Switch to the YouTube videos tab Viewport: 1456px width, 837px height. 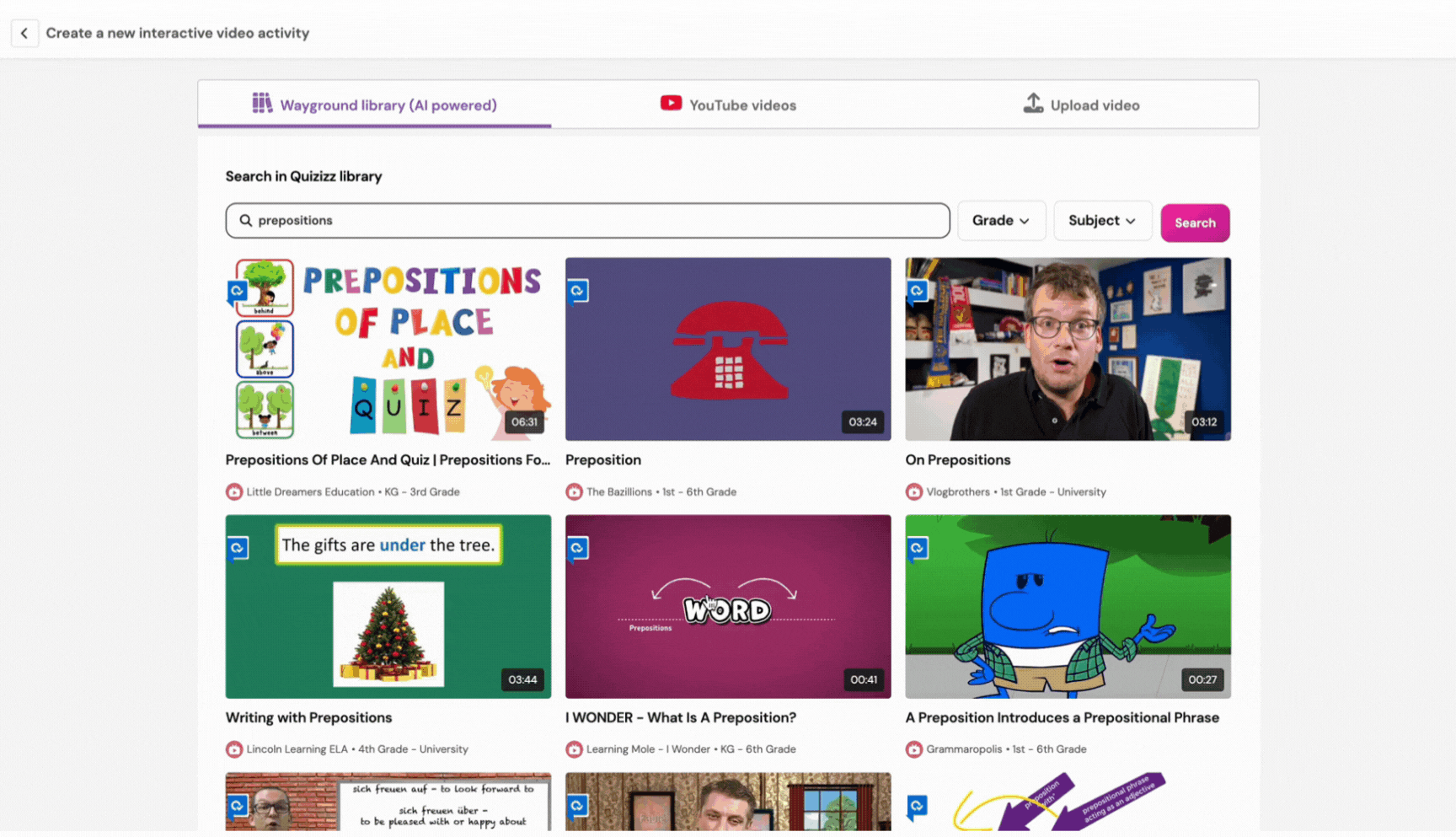tap(728, 105)
